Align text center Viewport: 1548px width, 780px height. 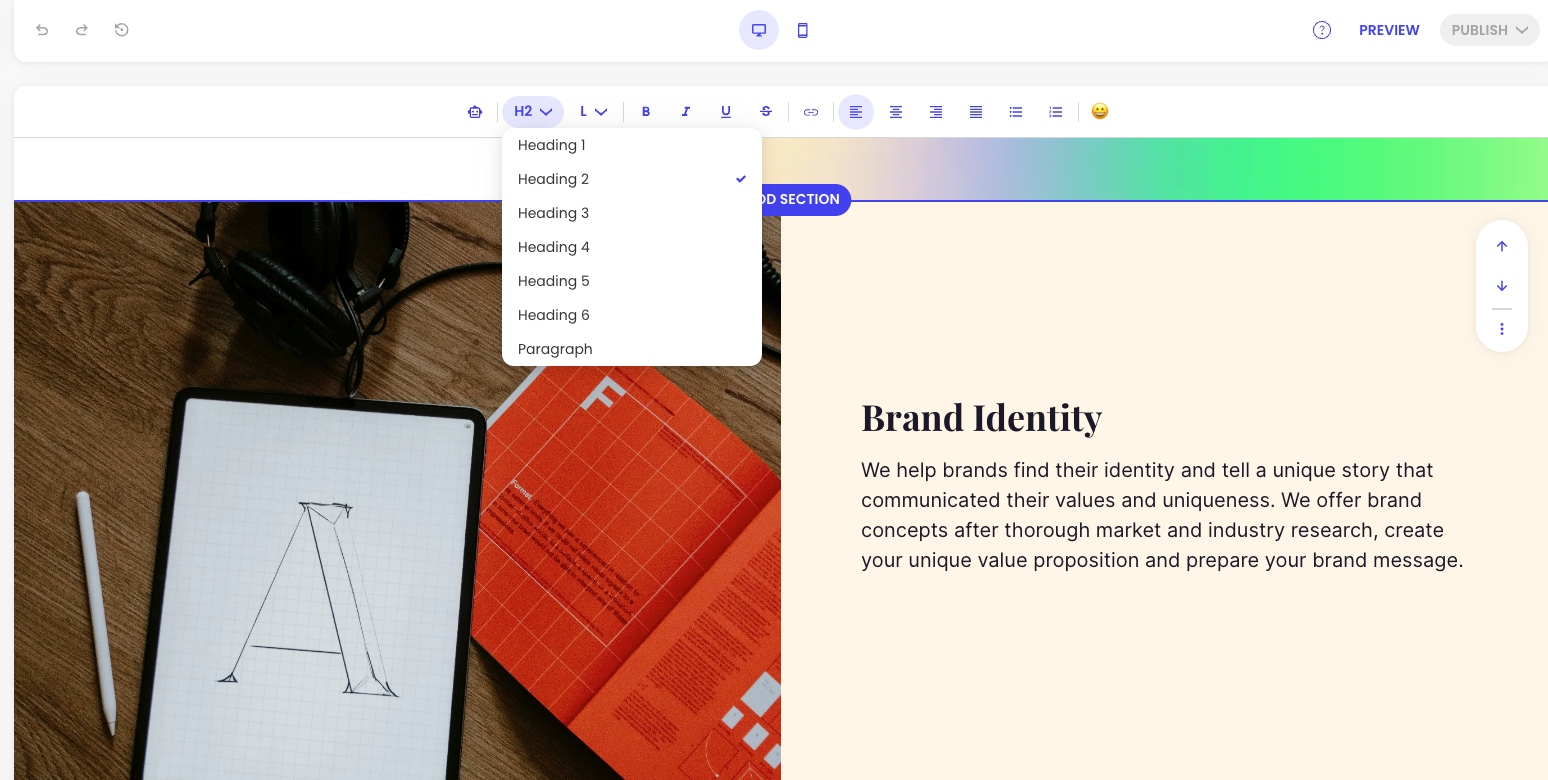[896, 112]
